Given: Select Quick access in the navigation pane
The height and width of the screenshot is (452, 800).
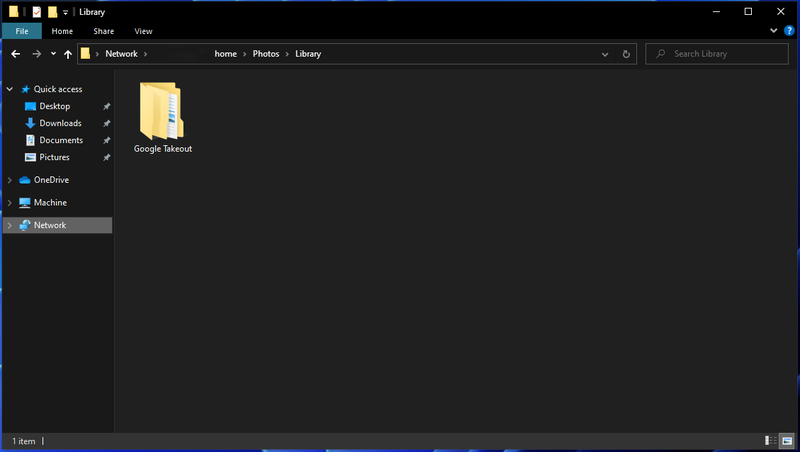Looking at the screenshot, I should [x=58, y=89].
